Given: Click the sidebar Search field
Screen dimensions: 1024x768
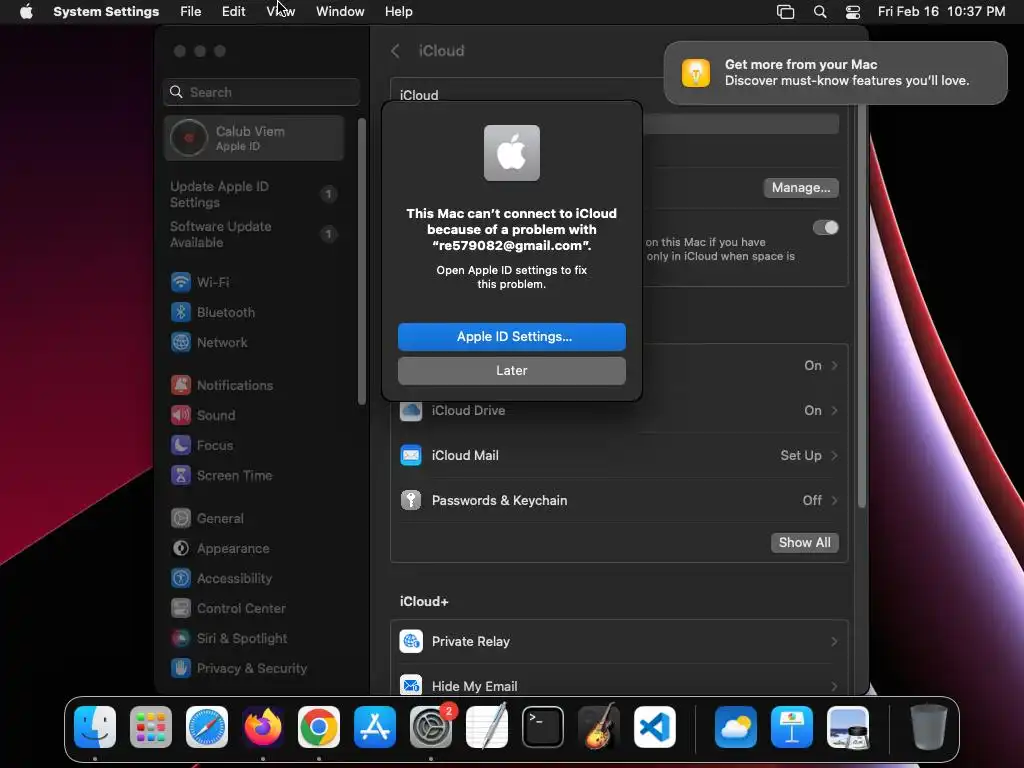Looking at the screenshot, I should point(261,92).
